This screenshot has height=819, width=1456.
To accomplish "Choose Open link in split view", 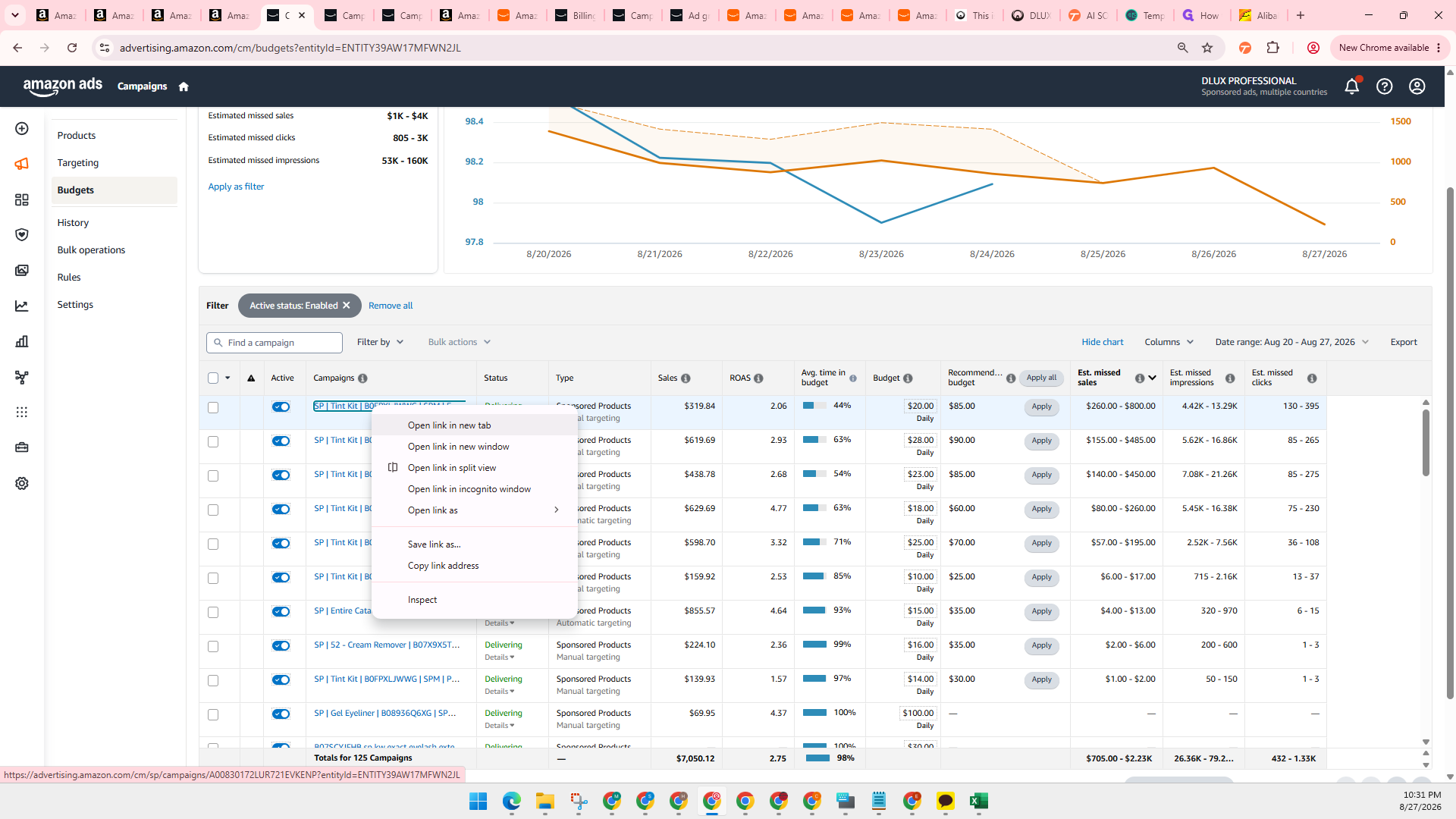I will (475, 468).
